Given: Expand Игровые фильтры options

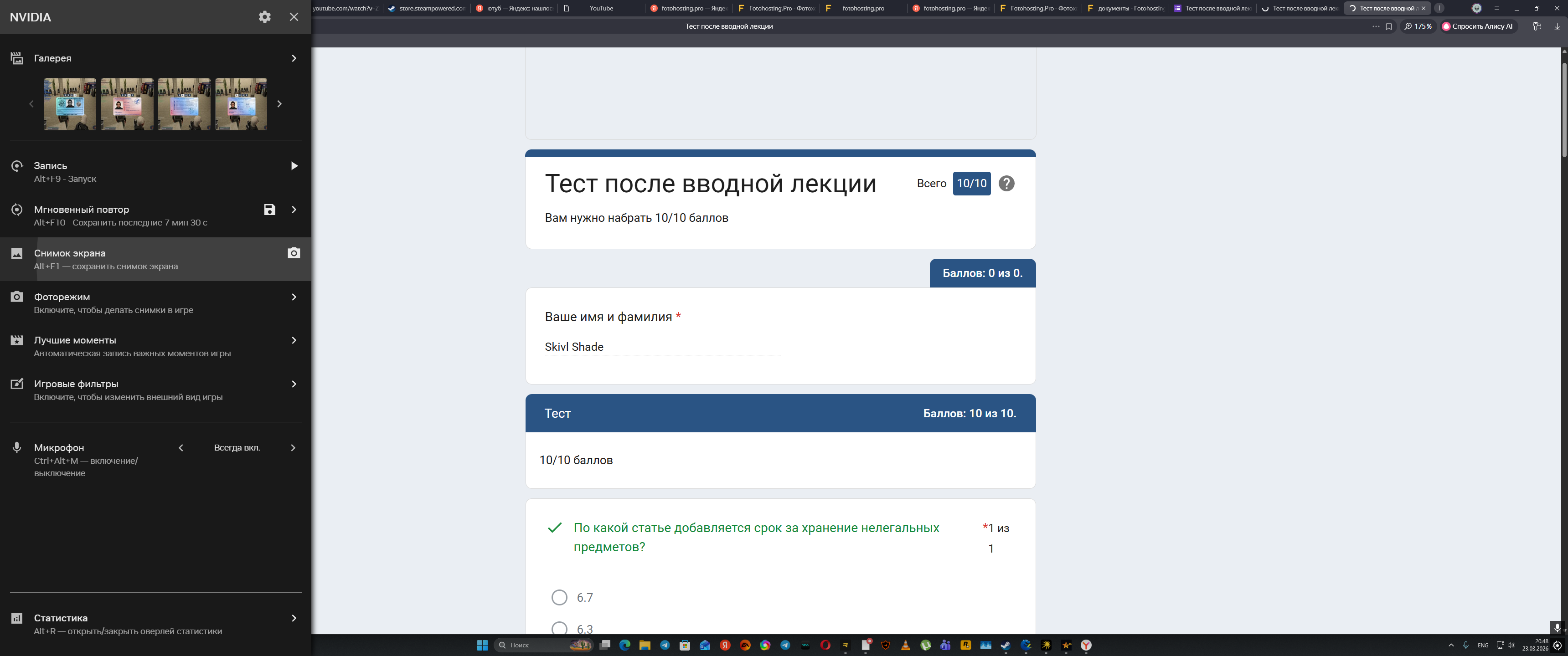Looking at the screenshot, I should click(x=294, y=384).
